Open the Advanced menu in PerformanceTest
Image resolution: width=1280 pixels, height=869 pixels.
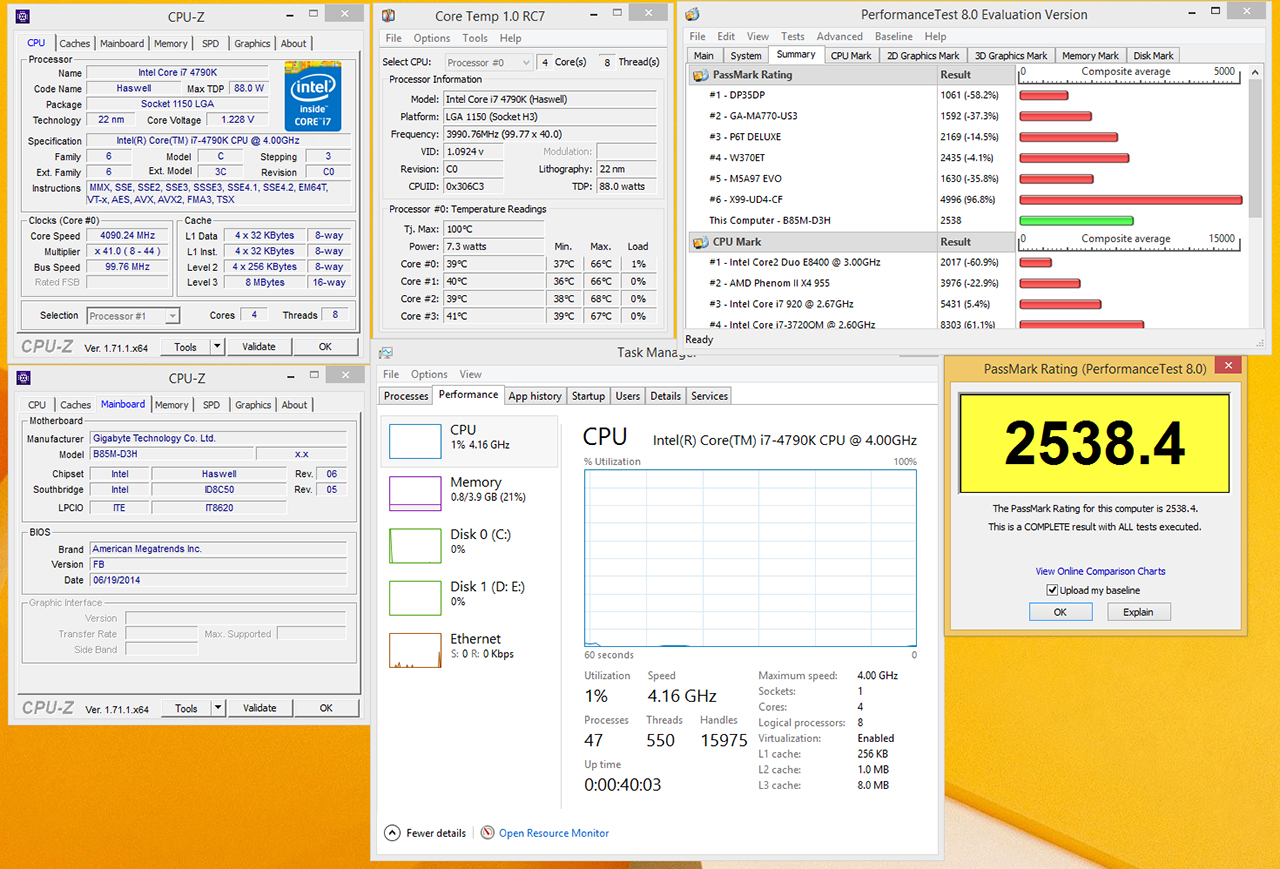839,36
